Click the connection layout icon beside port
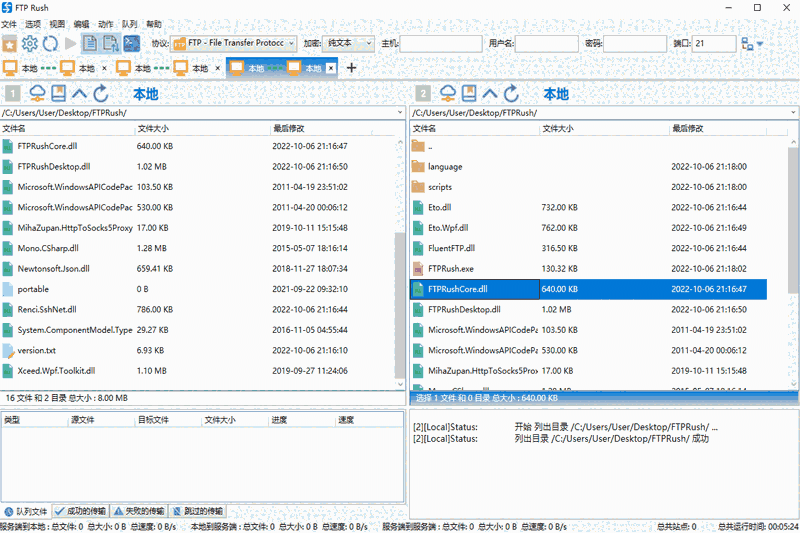 tap(747, 44)
